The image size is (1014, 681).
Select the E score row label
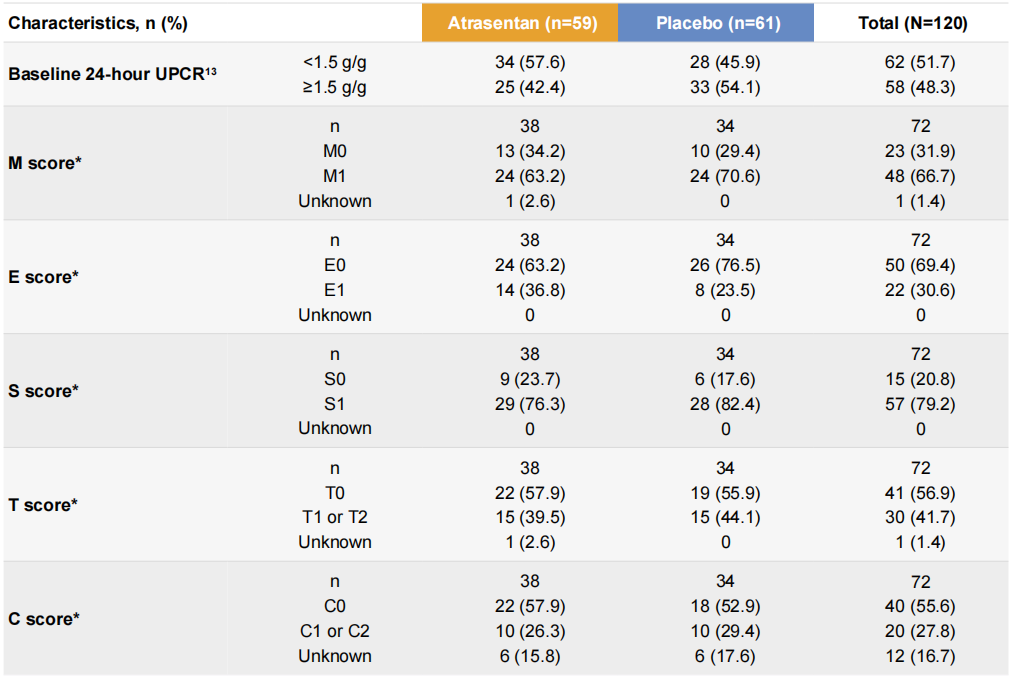pos(43,277)
